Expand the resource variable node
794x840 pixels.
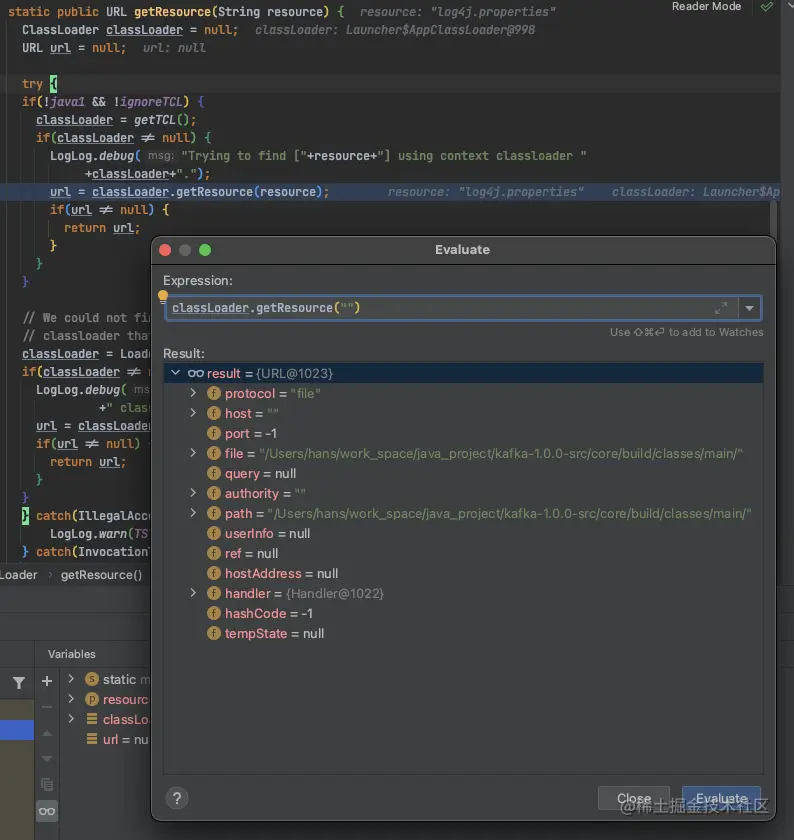(71, 699)
